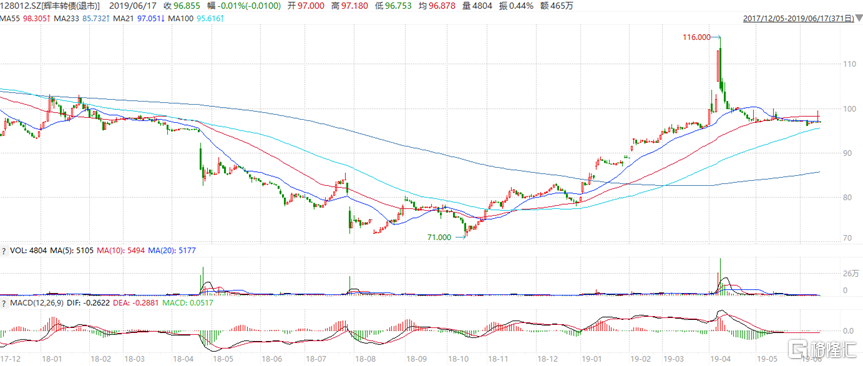Click the turnover value 465万

(x=561, y=6)
